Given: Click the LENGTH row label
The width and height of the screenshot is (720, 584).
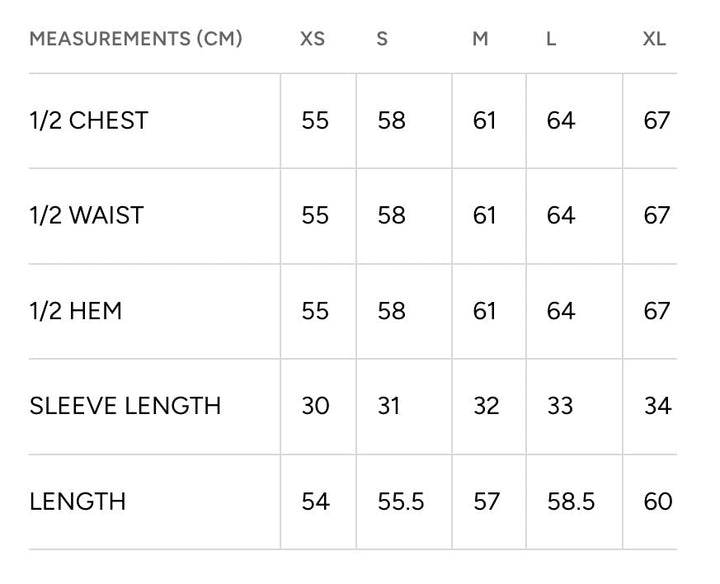Looking at the screenshot, I should tap(78, 501).
